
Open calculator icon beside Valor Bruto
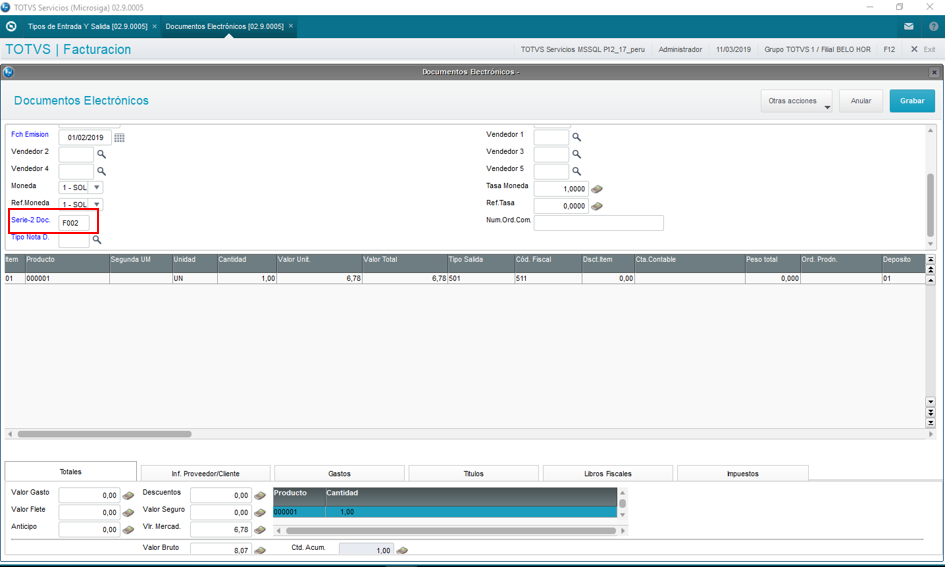(260, 550)
